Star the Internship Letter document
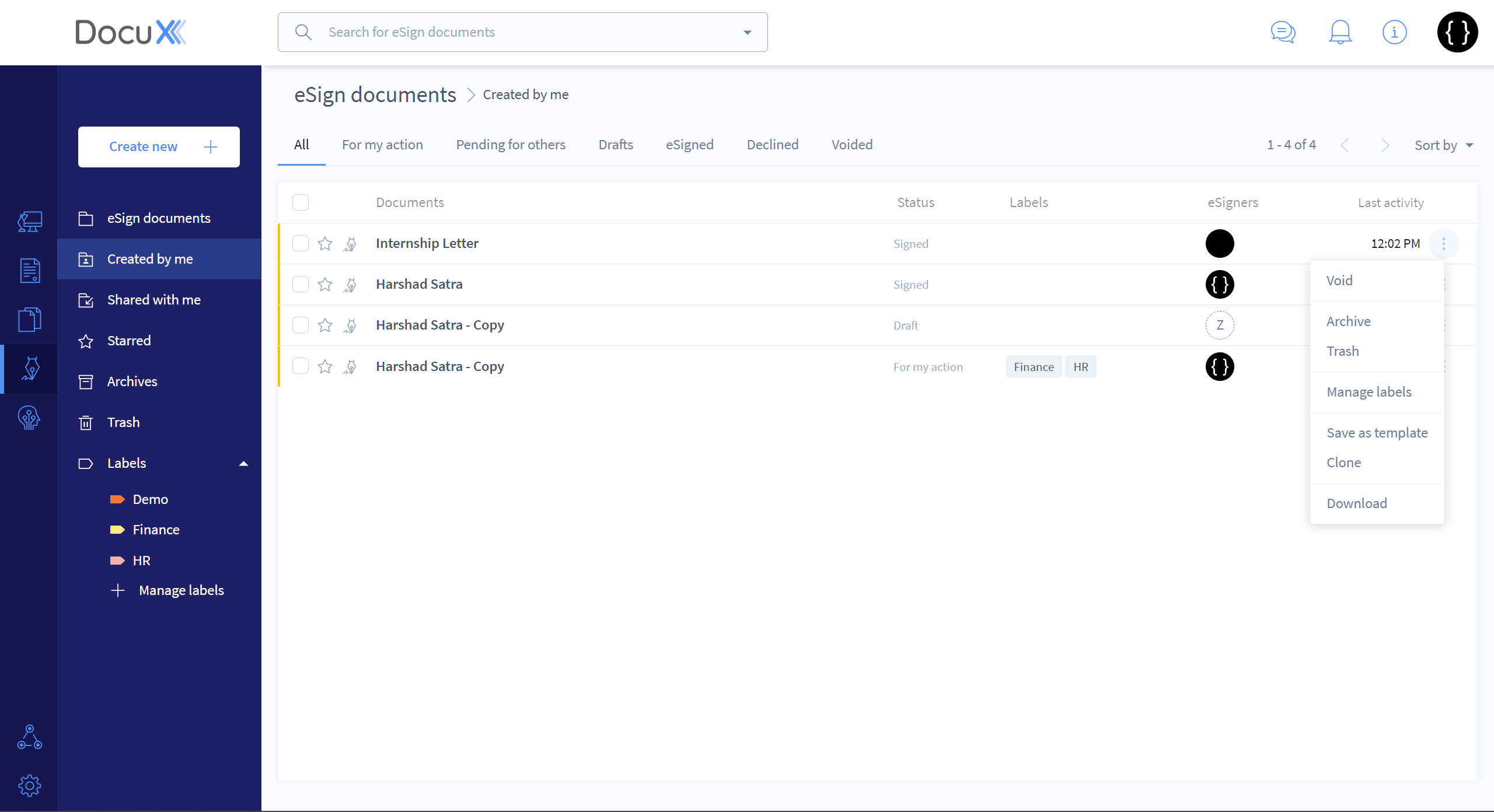This screenshot has width=1494, height=812. tap(325, 244)
